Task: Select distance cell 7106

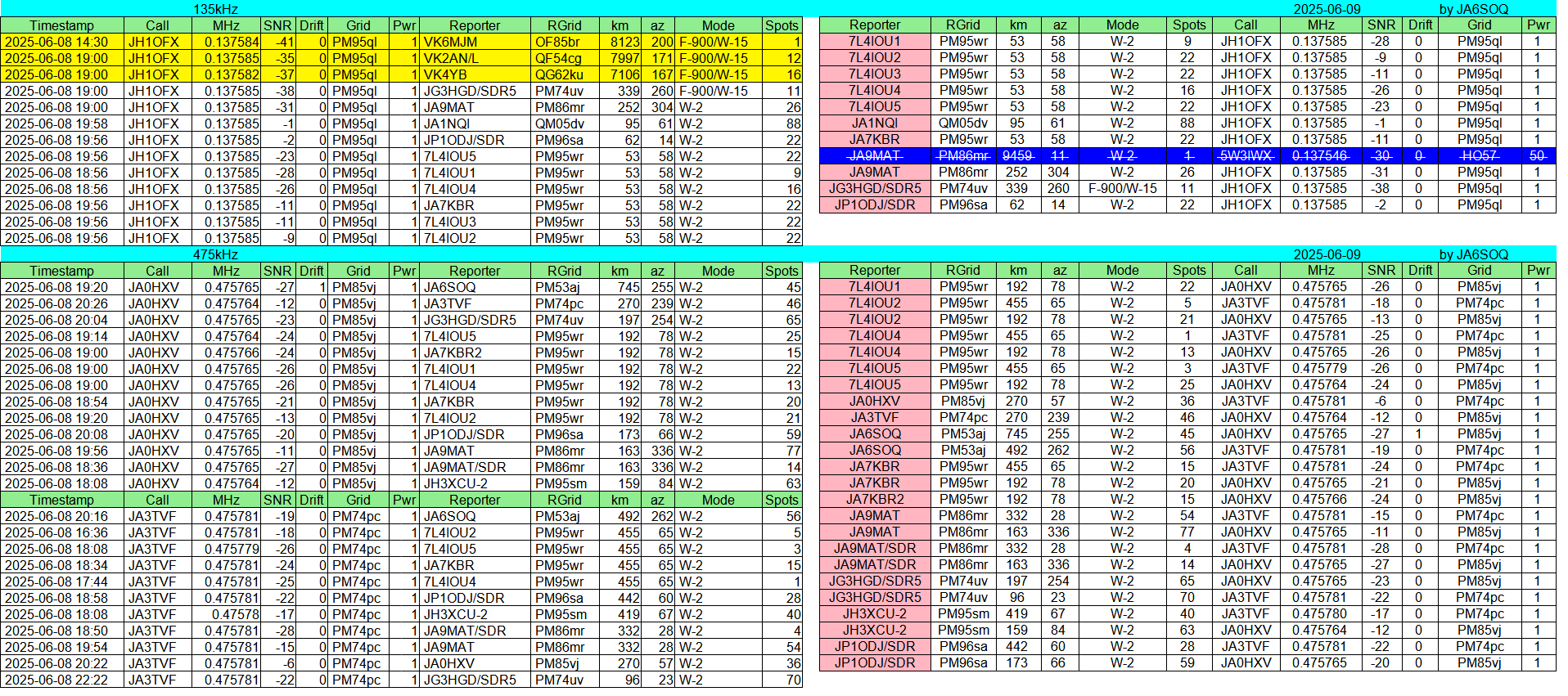Action: coord(620,74)
